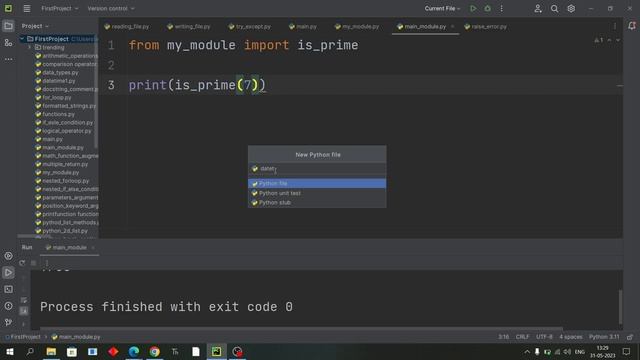
Task: Start debugging with the bug icon
Action: pos(487,8)
